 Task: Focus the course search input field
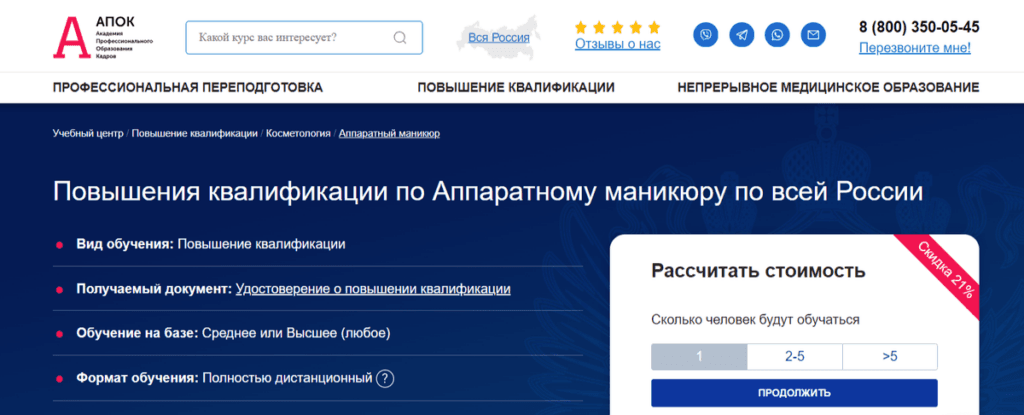tap(290, 38)
